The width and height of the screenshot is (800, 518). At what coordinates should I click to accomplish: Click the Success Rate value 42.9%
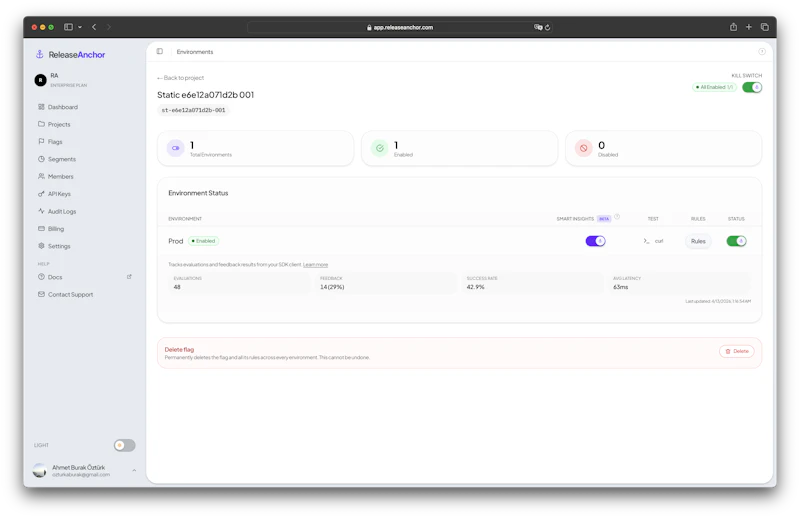[476, 287]
